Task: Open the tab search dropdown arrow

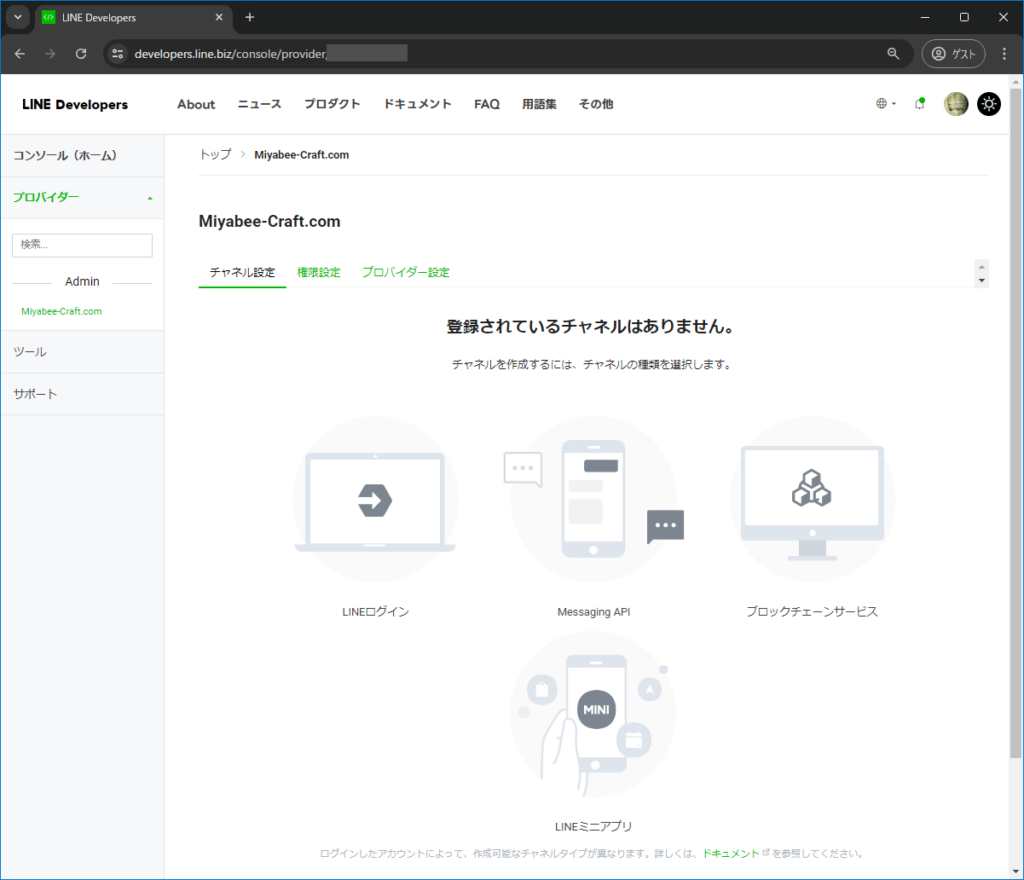Action: 18,18
